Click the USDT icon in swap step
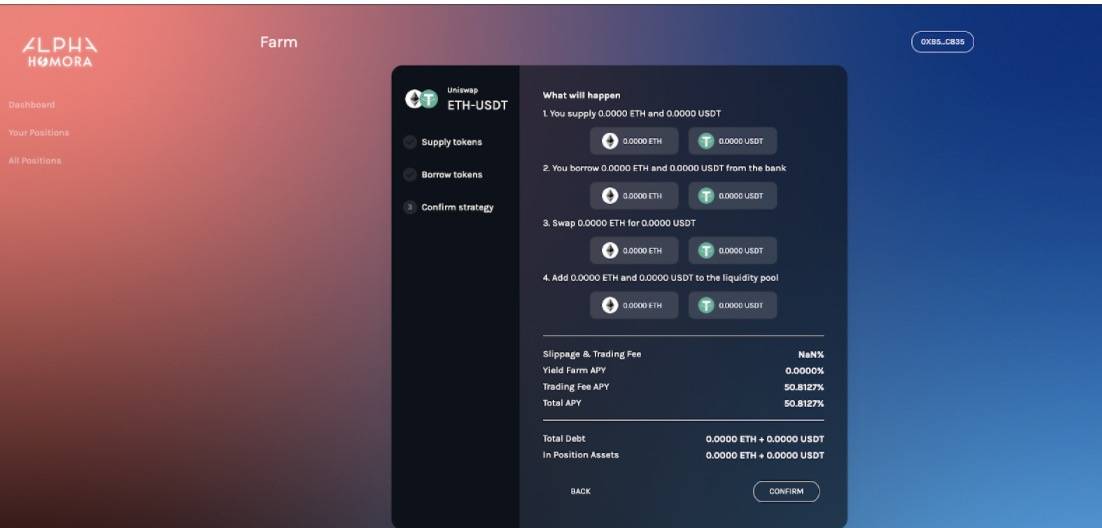This screenshot has height=528, width=1102. pos(706,251)
